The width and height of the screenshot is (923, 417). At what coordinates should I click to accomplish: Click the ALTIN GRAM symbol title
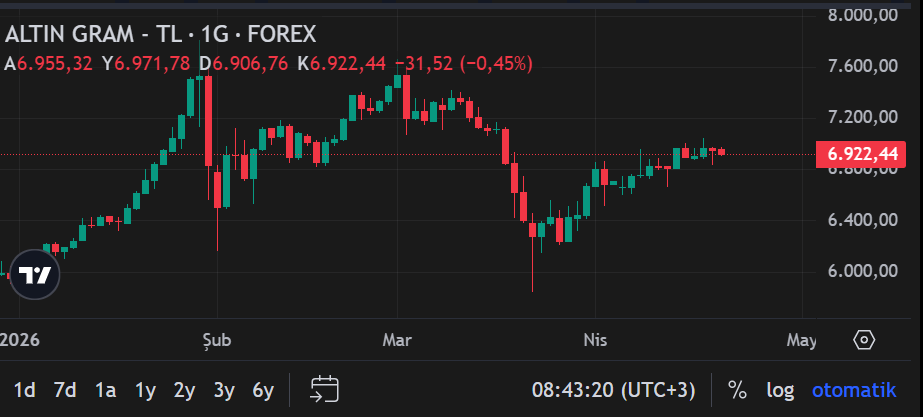[x=160, y=34]
